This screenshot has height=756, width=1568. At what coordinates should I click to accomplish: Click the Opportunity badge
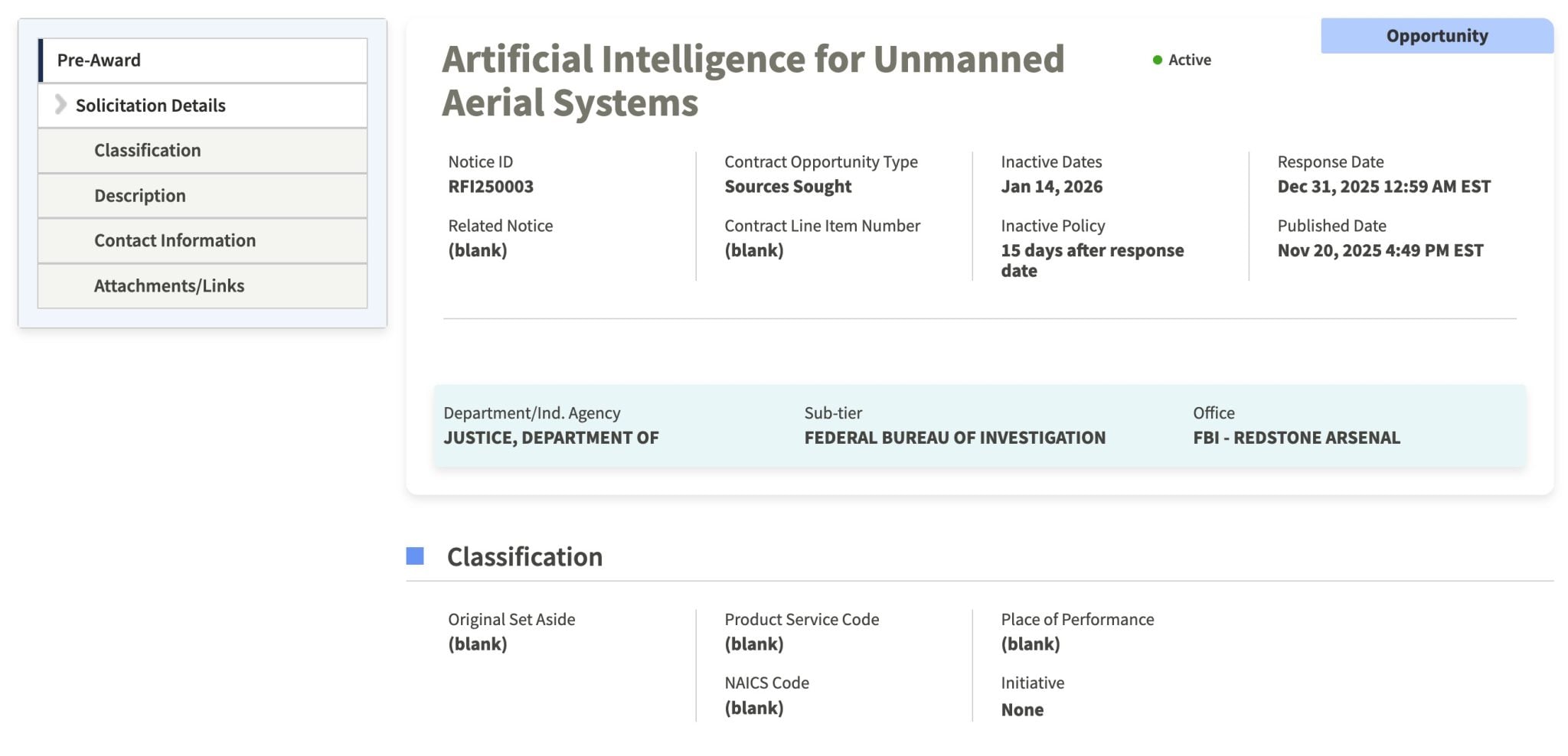coord(1436,36)
